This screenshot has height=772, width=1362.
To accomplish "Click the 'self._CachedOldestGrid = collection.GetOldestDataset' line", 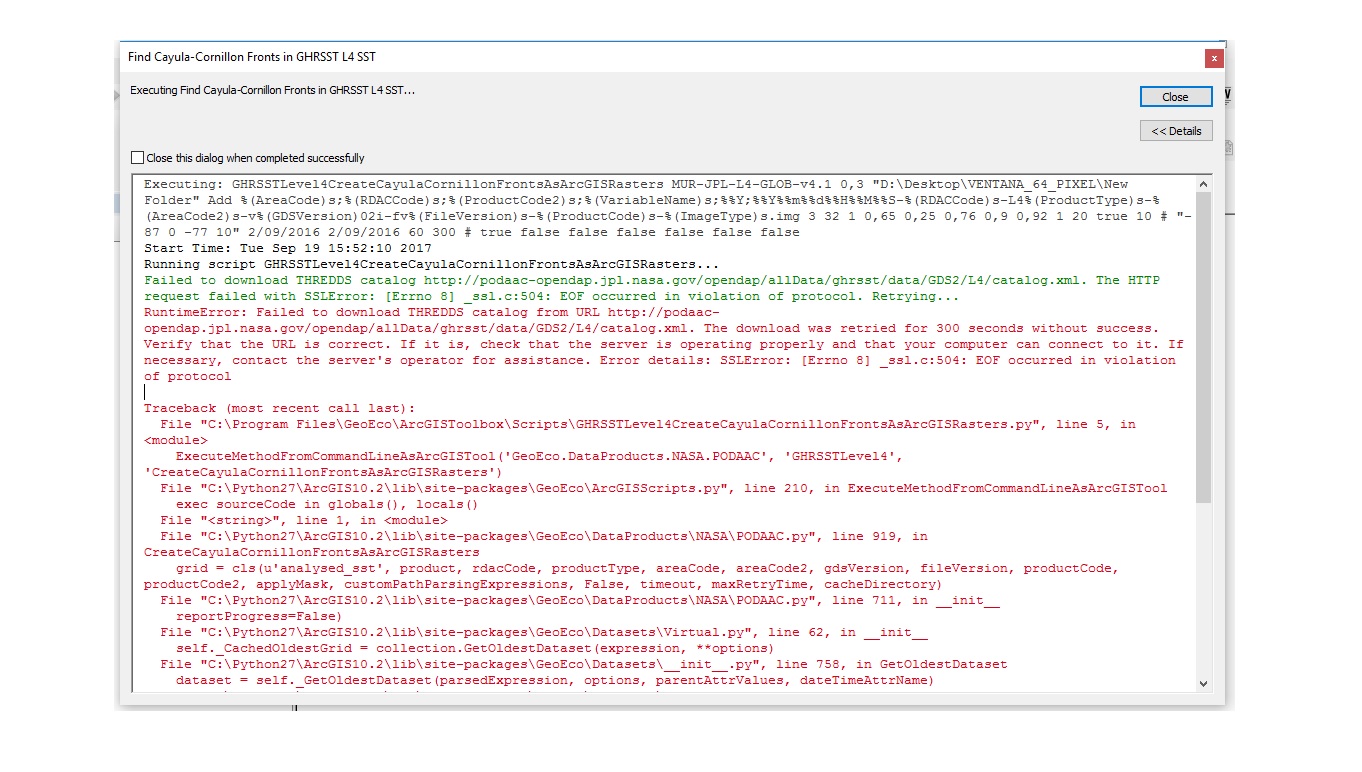I will coord(476,648).
